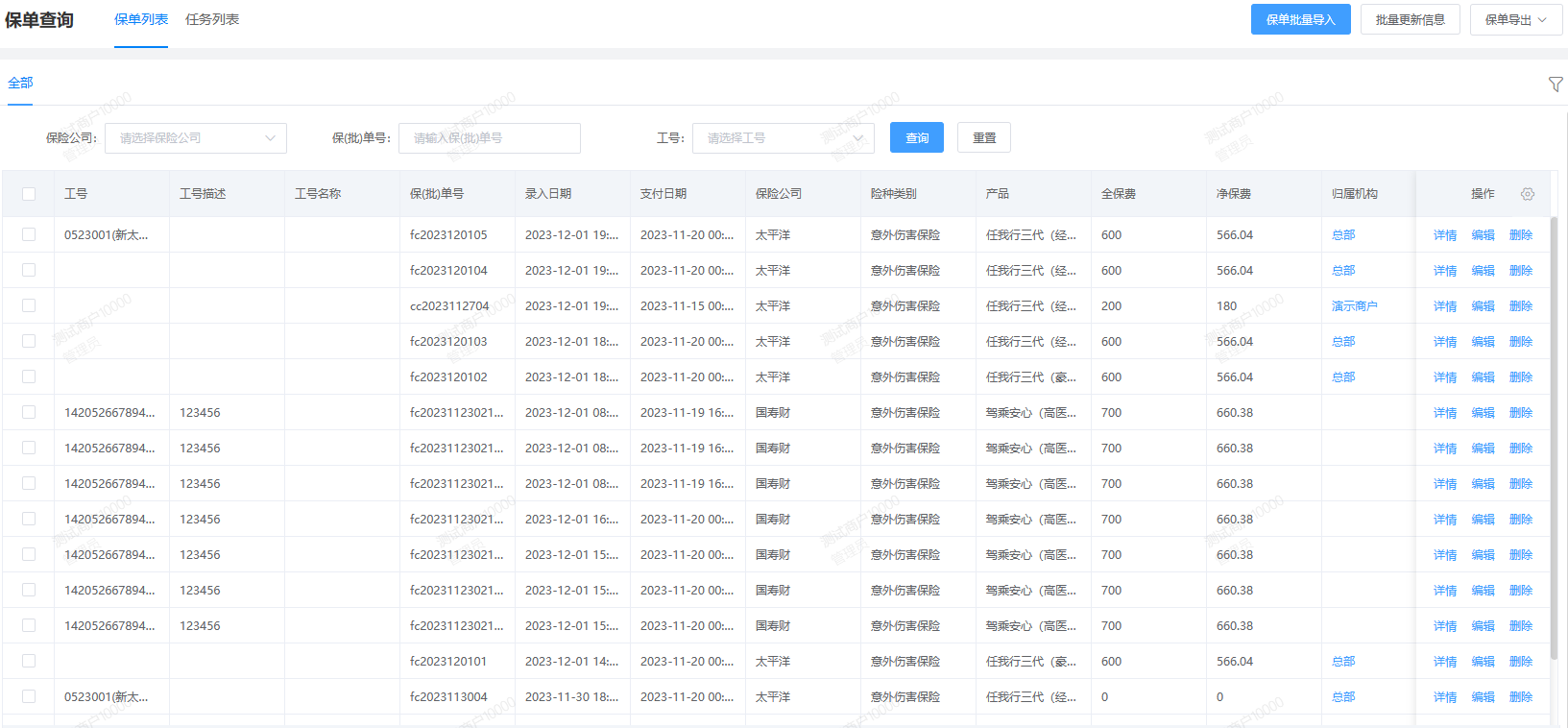Image resolution: width=1568 pixels, height=728 pixels.
Task: Check the row for policy fc2023120105
Action: pos(29,234)
